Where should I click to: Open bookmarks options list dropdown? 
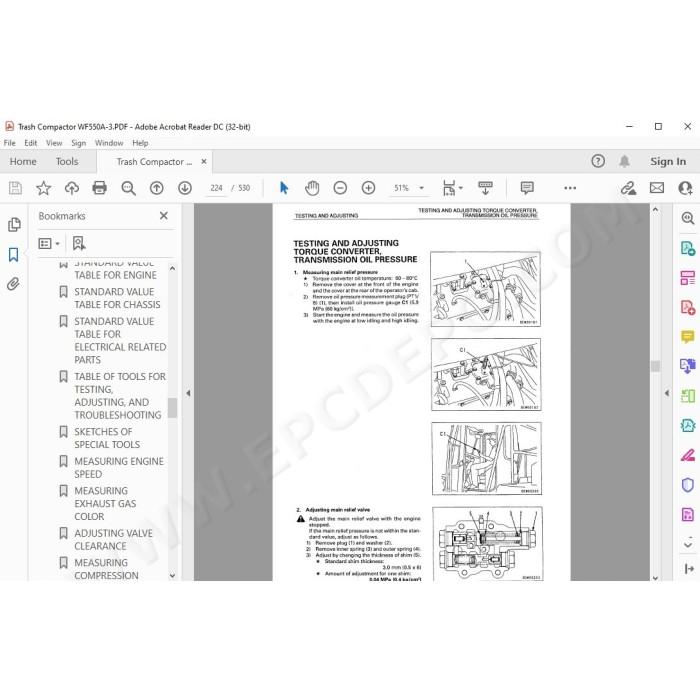coord(49,243)
